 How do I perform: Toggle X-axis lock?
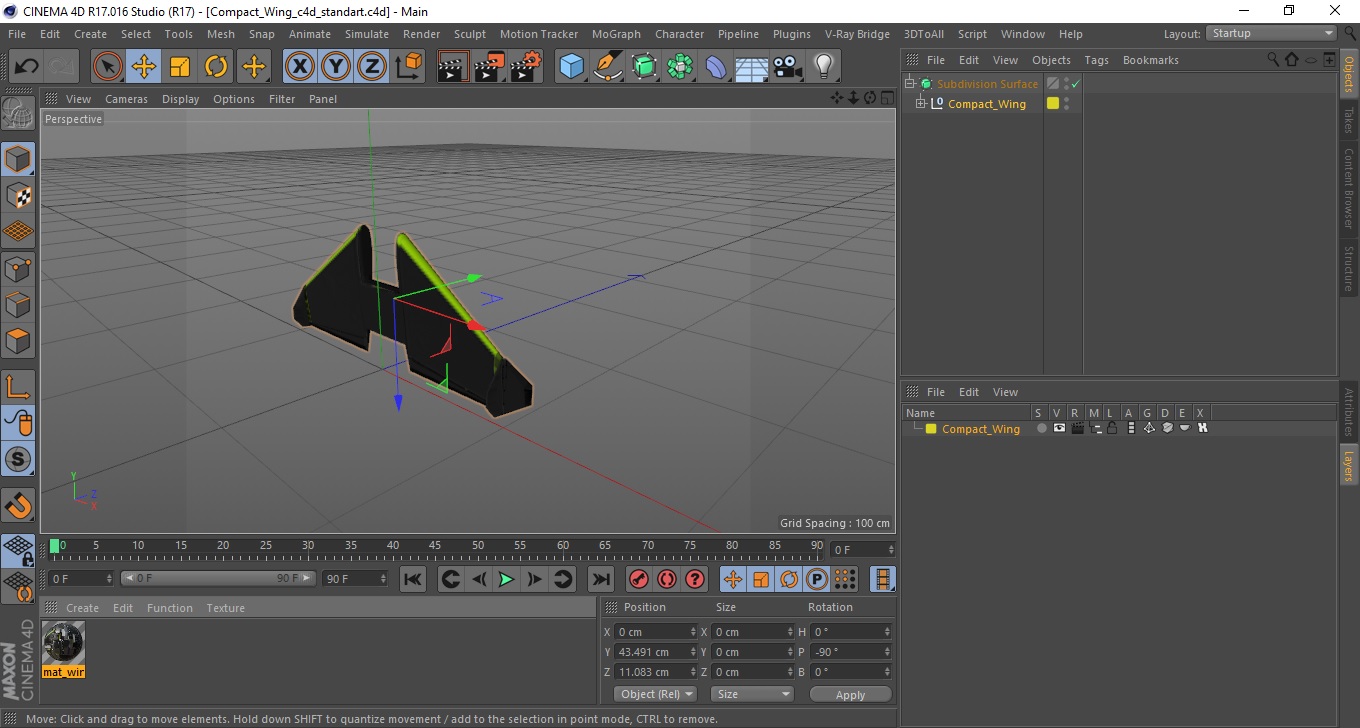[x=299, y=67]
